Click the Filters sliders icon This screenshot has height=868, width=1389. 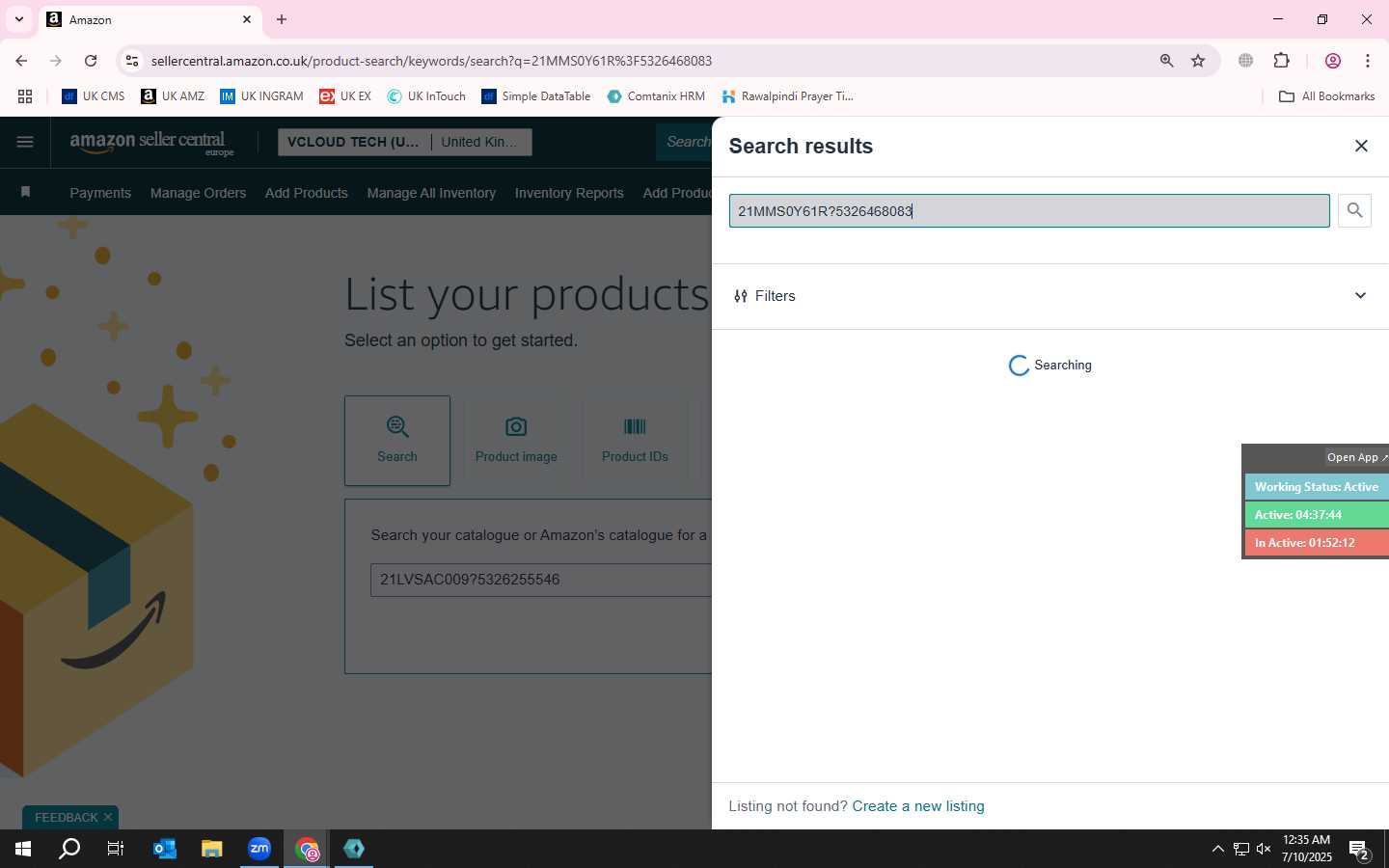click(x=741, y=296)
